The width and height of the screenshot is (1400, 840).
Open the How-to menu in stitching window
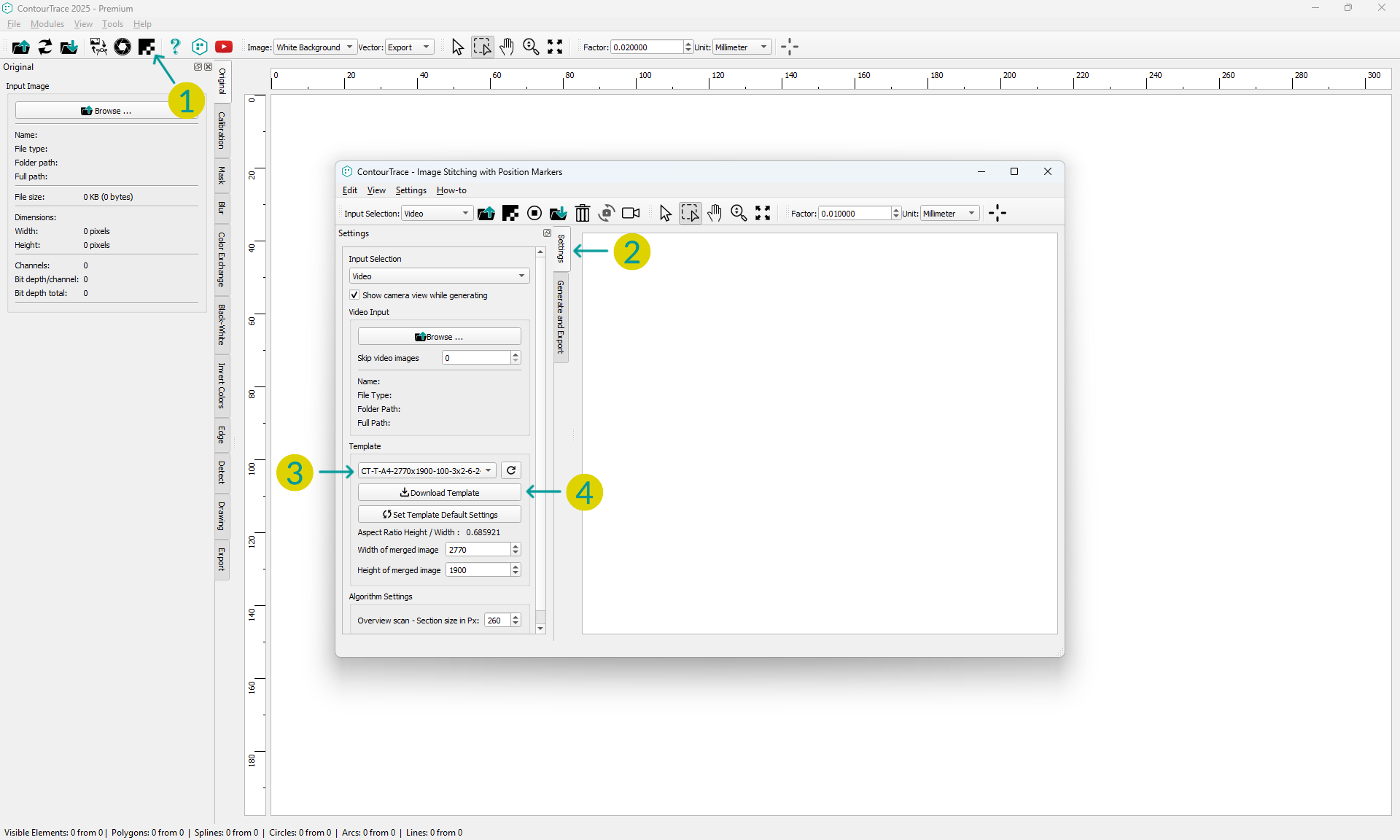(451, 191)
